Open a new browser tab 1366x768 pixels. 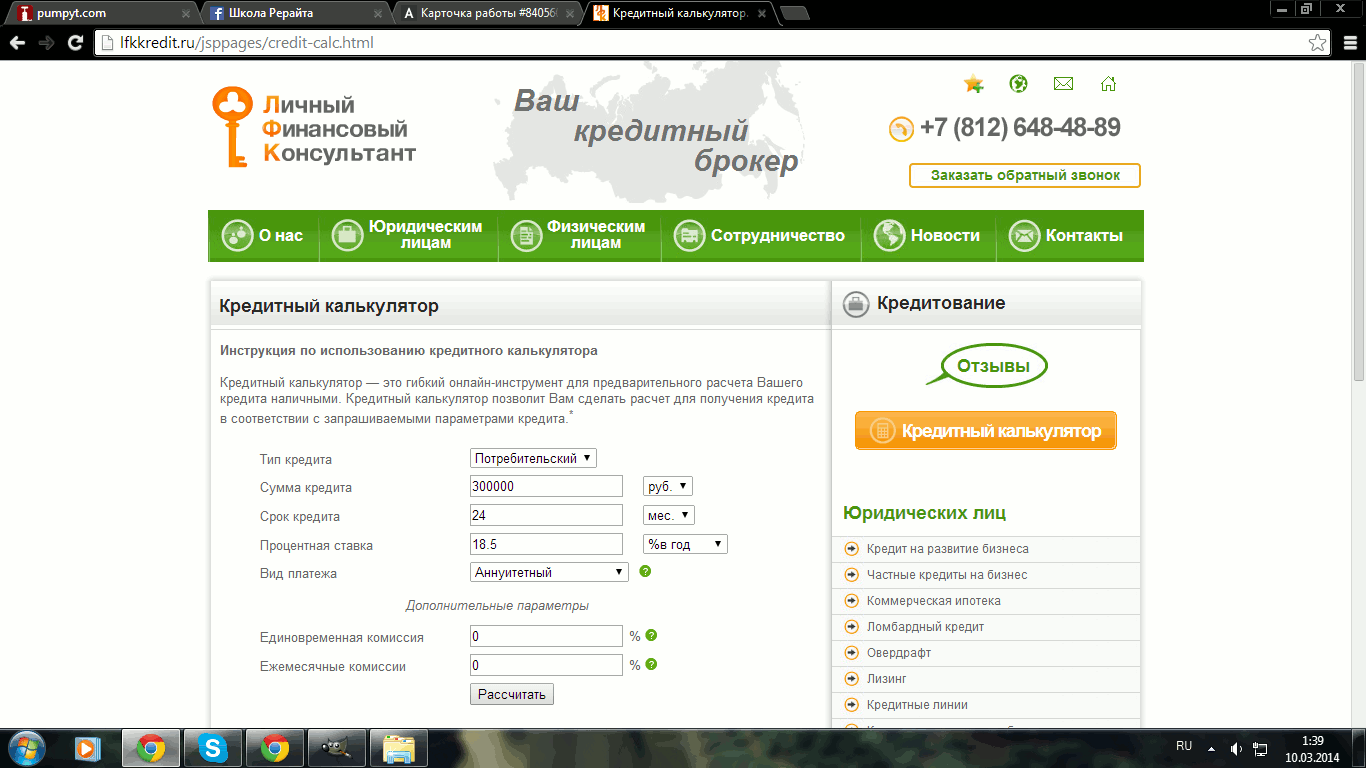click(x=795, y=13)
